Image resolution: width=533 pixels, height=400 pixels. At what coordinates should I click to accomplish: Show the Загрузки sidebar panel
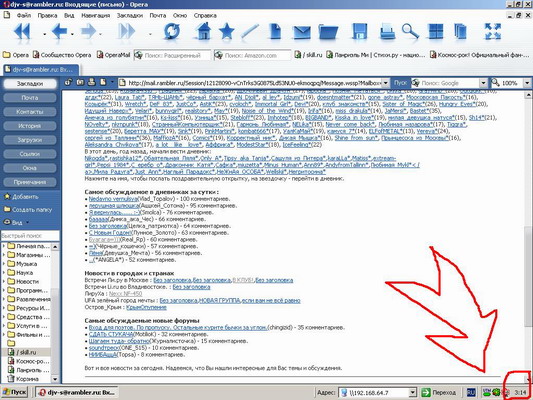30,140
